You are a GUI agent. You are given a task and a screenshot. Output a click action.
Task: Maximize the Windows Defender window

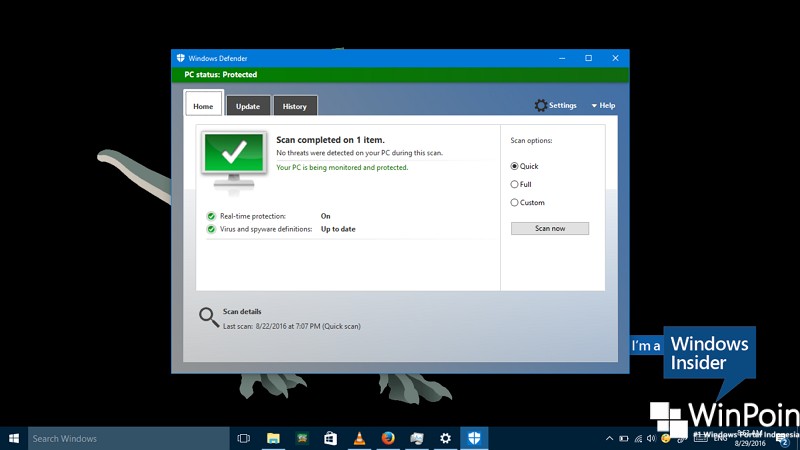pos(588,58)
